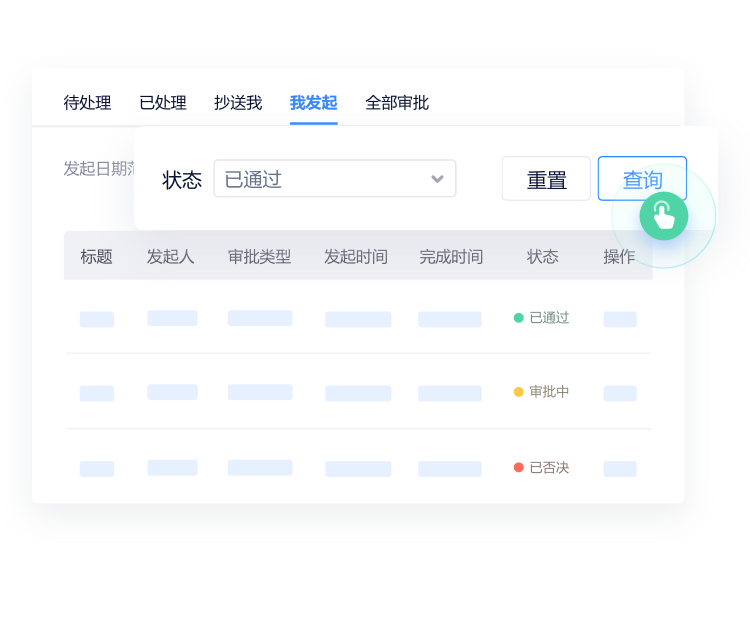Click the active 我发起 tab
The image size is (750, 628).
click(314, 103)
